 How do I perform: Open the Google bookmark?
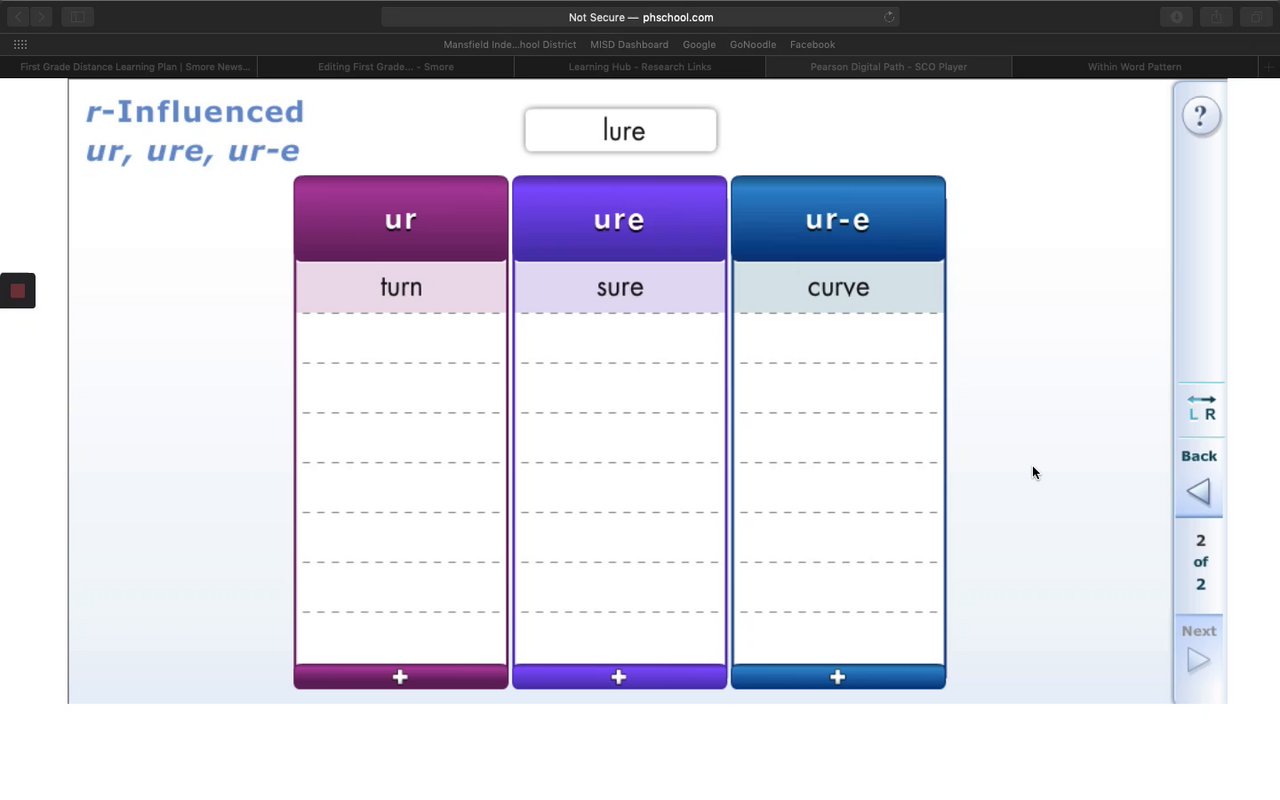[x=699, y=44]
